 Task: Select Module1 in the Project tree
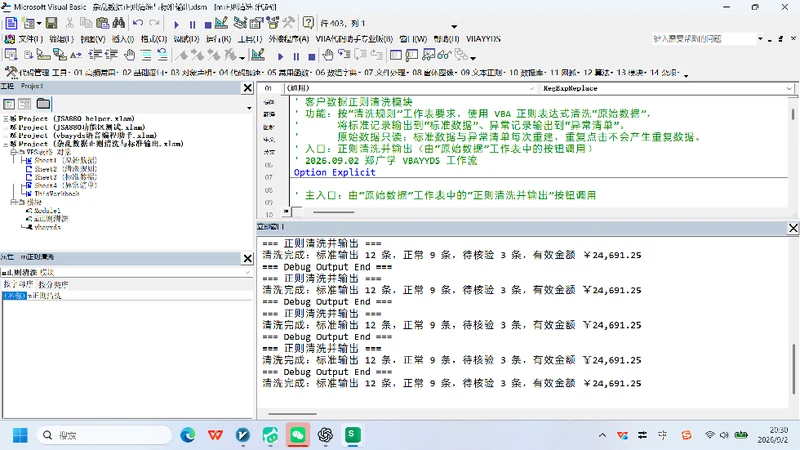(46, 210)
